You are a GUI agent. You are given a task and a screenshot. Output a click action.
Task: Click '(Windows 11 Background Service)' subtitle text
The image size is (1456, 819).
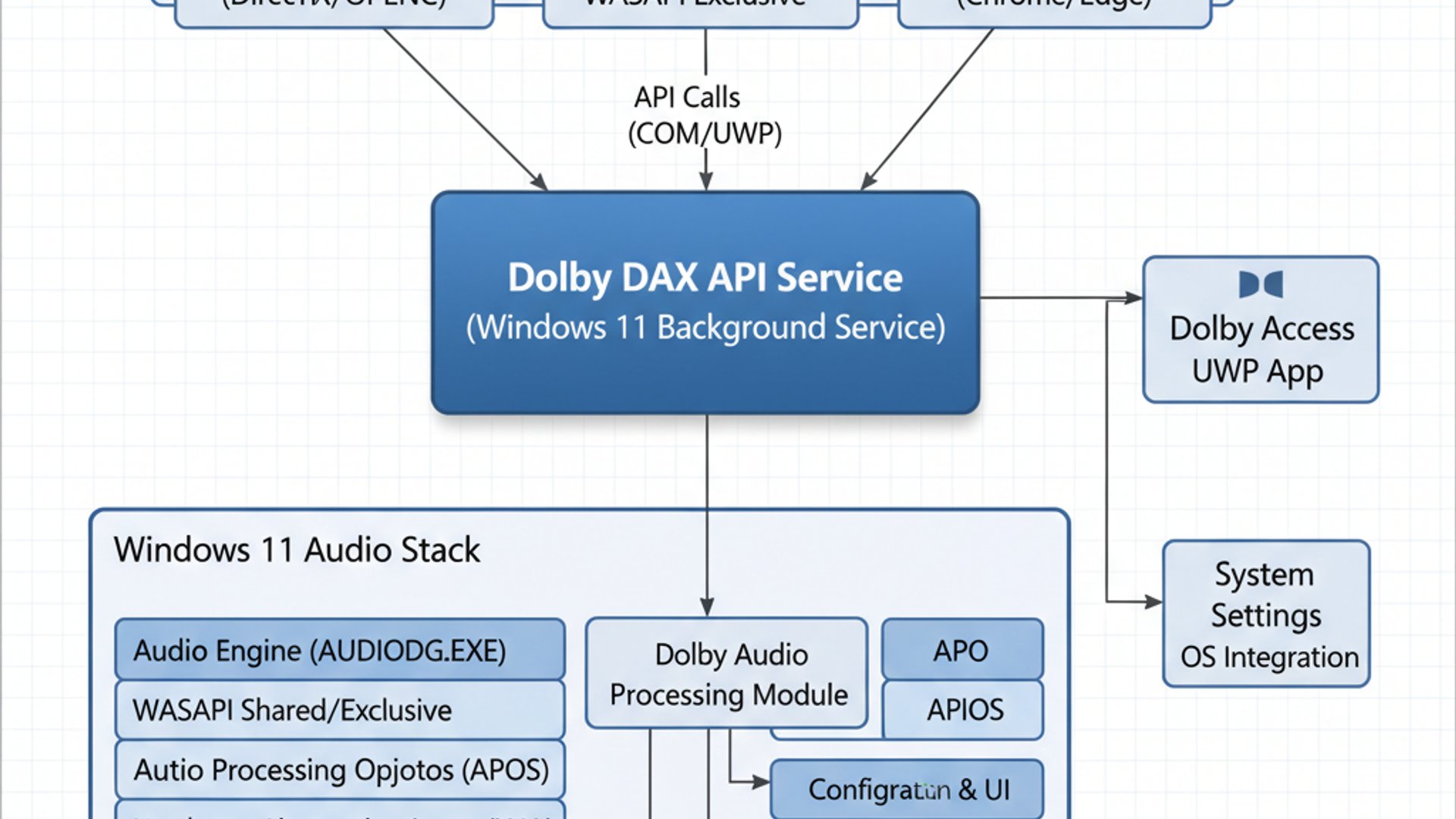[705, 328]
